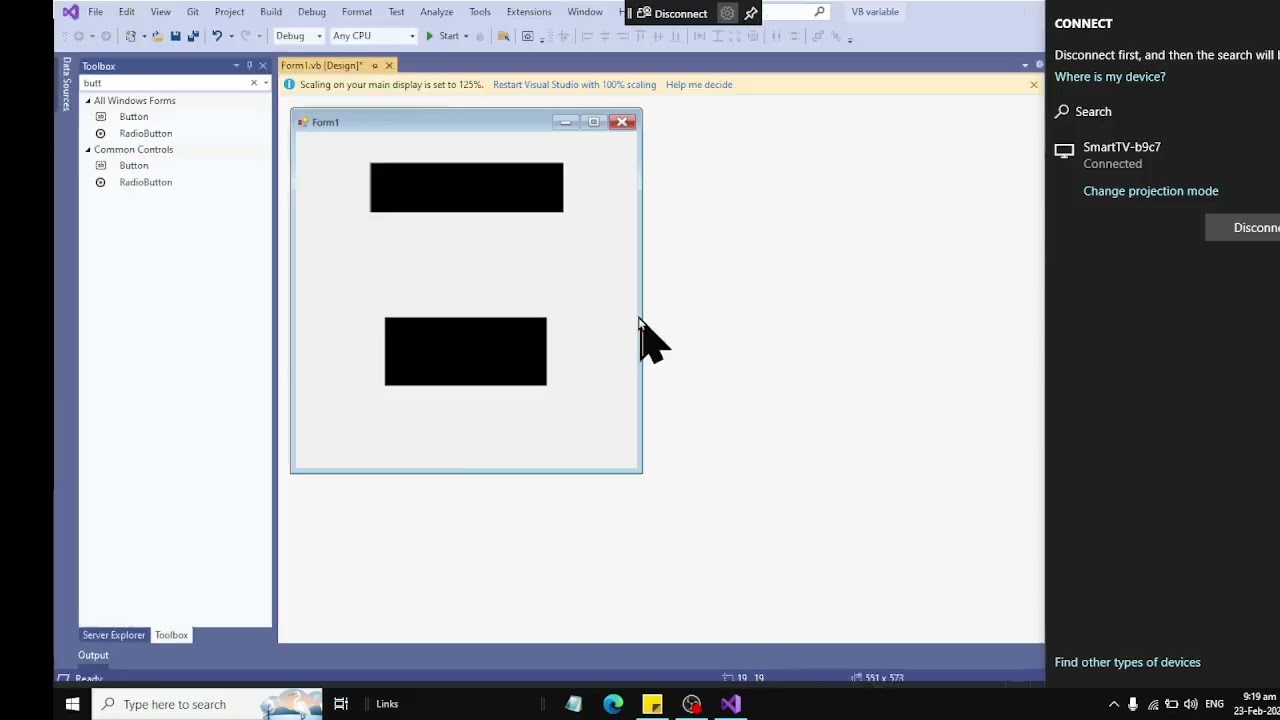Click Find other types of devices
Viewport: 1280px width, 720px height.
coord(1127,662)
